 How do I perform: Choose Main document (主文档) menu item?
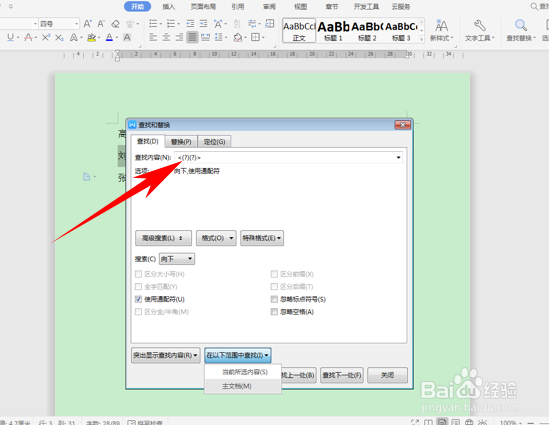pos(243,386)
